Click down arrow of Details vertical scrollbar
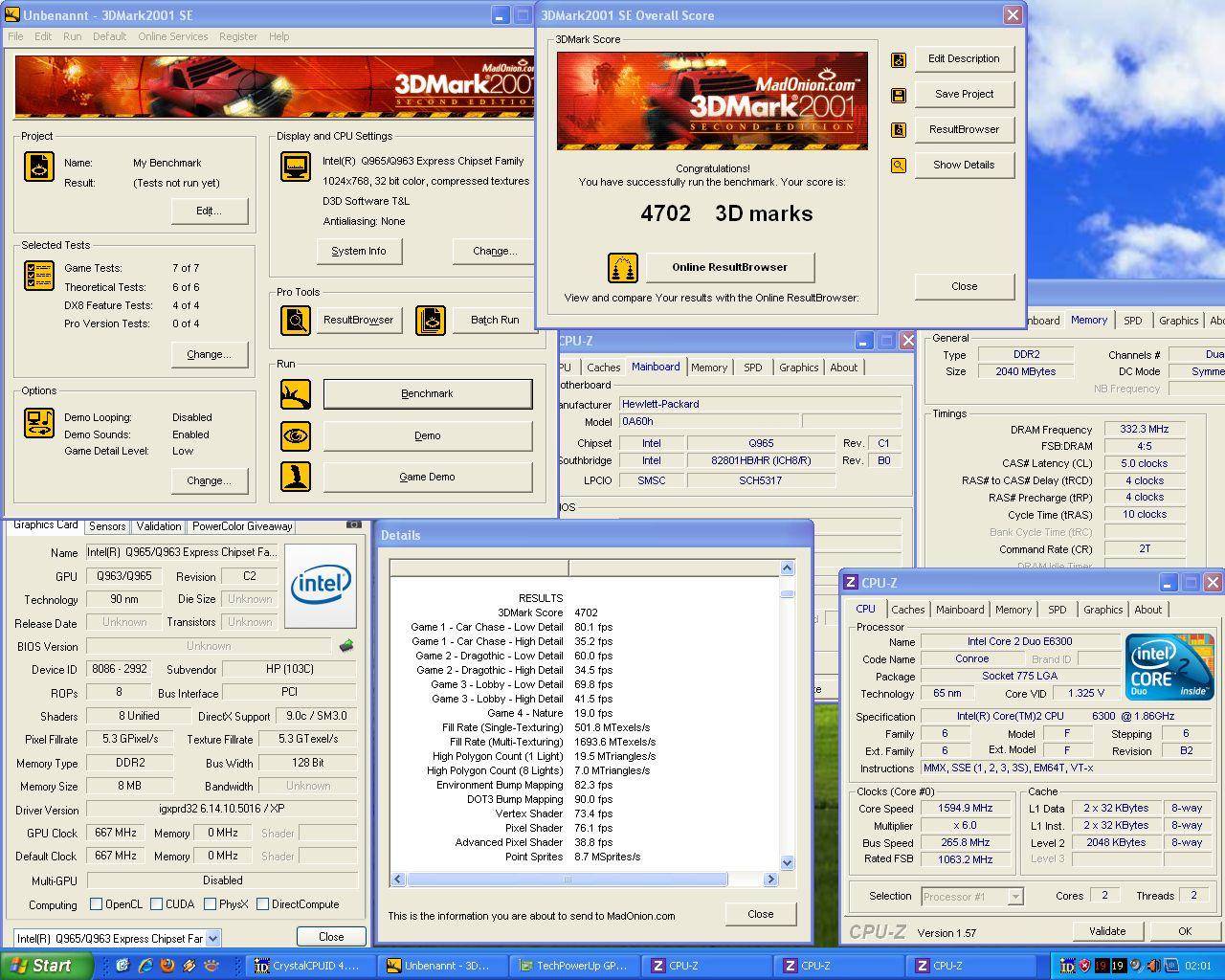 788,862
